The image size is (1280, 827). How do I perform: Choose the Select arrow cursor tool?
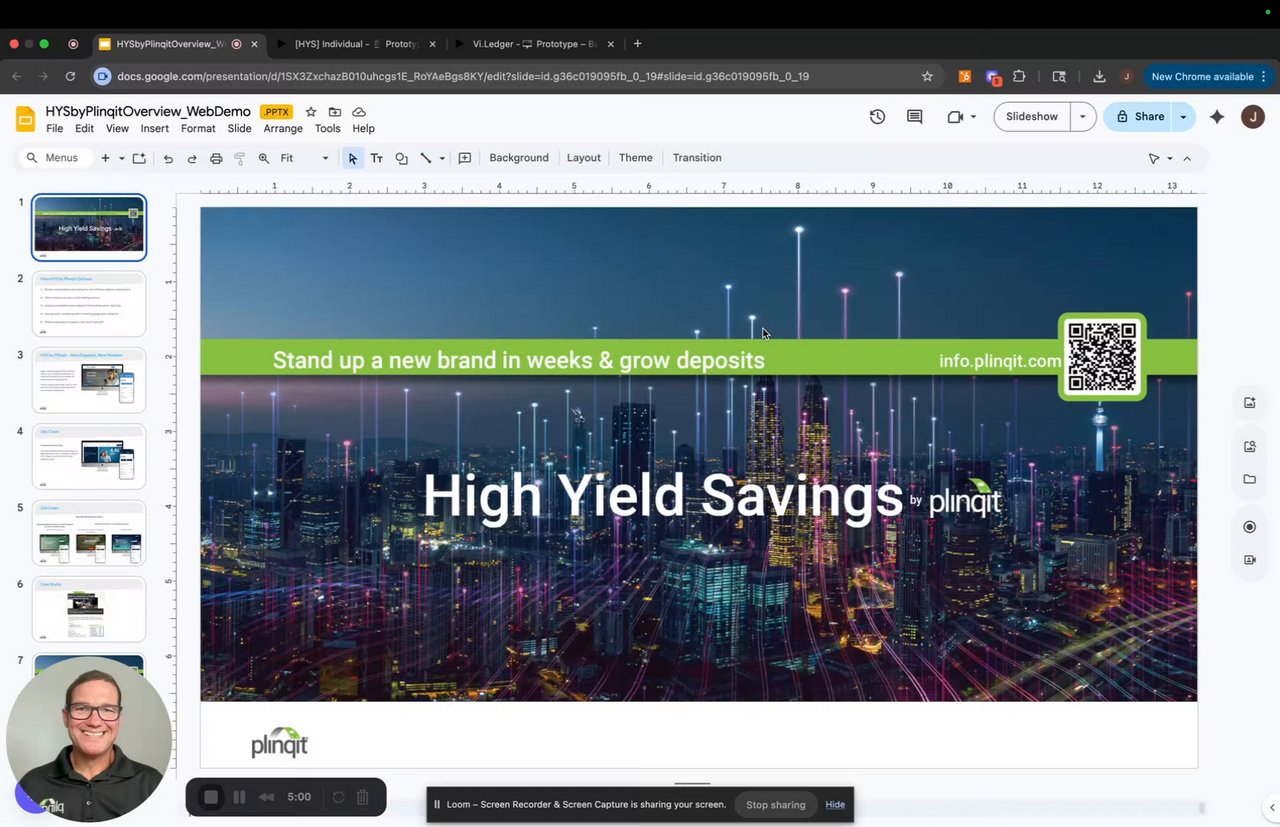tap(352, 158)
